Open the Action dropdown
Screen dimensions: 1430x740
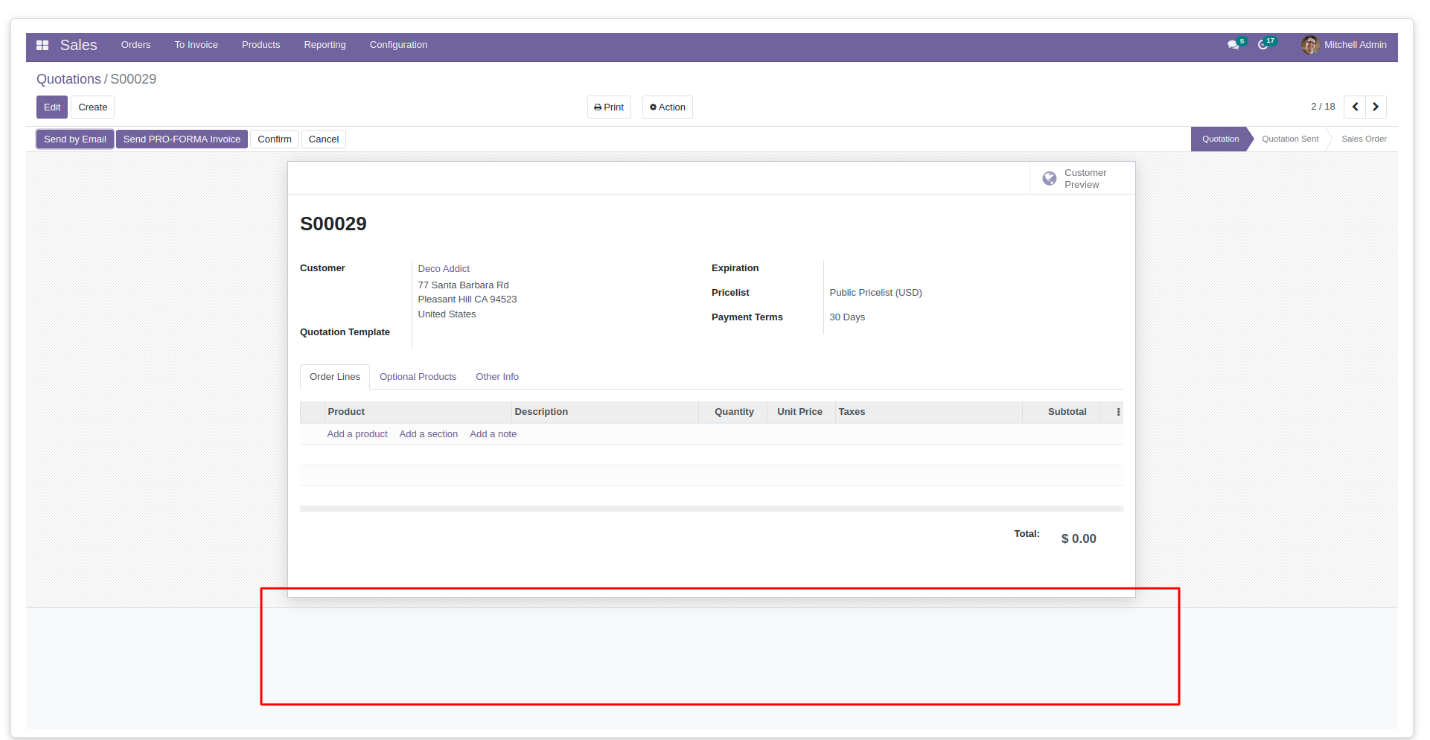click(x=667, y=107)
